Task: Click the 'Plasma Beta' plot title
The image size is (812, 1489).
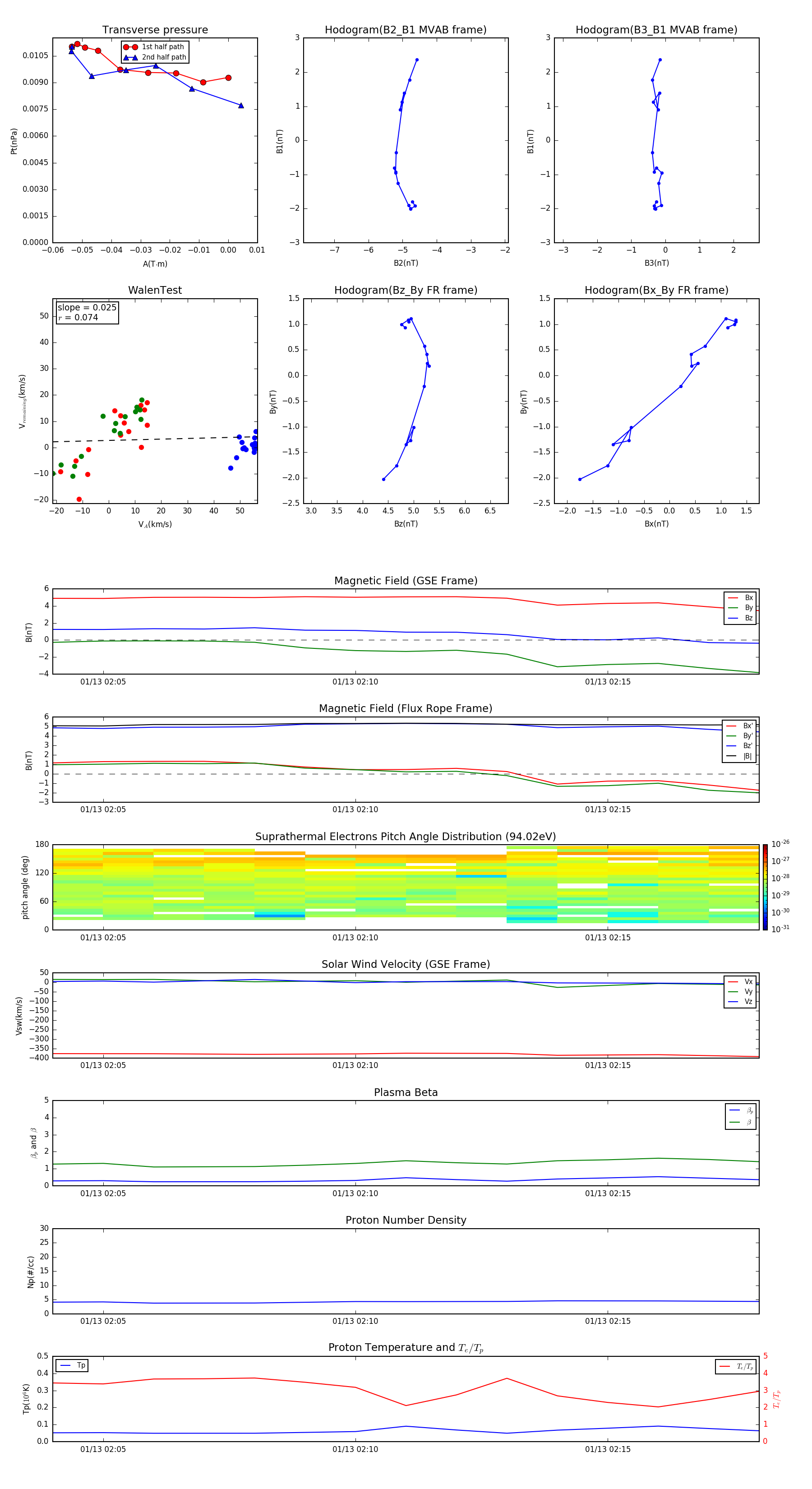Action: pos(406,1092)
